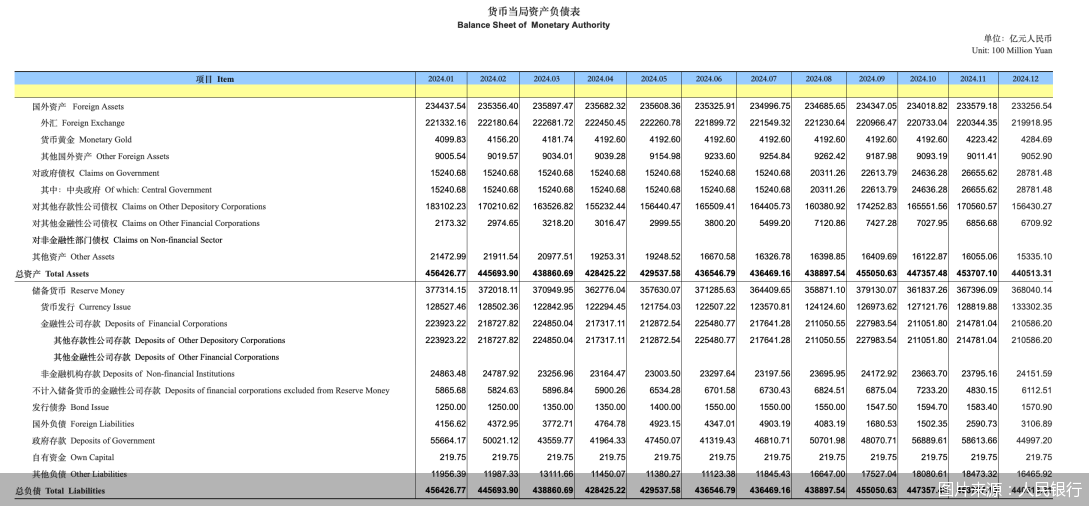Screen dimensions: 1089x506
Task: Select the Reserve Money row label
Action: pos(78,291)
